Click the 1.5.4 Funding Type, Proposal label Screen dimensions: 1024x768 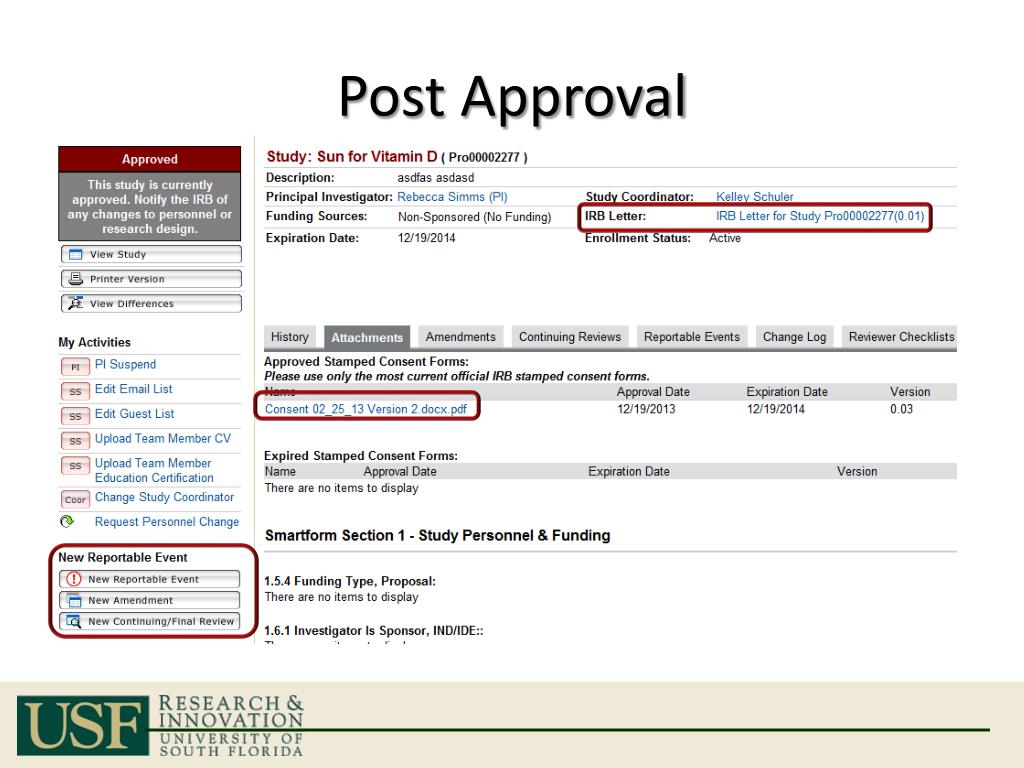[349, 581]
